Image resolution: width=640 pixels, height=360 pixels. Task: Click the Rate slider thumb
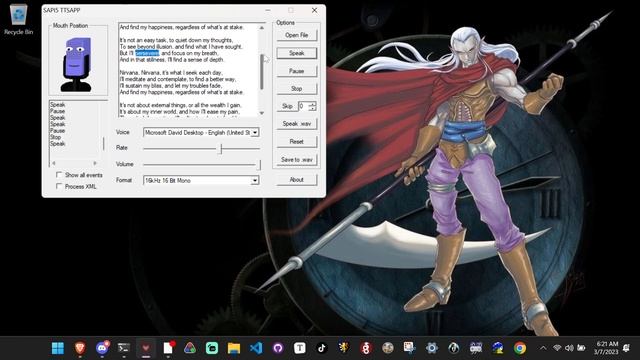[221, 149]
